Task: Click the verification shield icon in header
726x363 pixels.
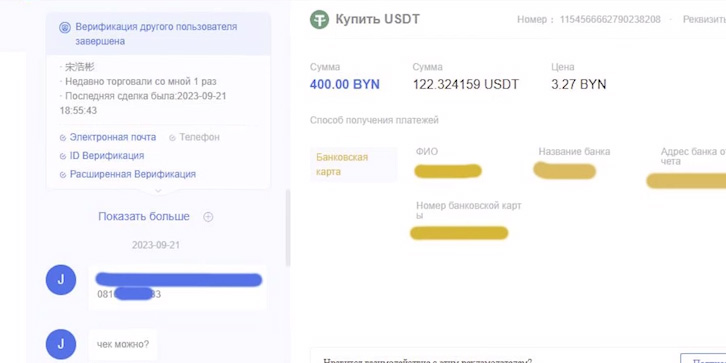Action: (65, 28)
